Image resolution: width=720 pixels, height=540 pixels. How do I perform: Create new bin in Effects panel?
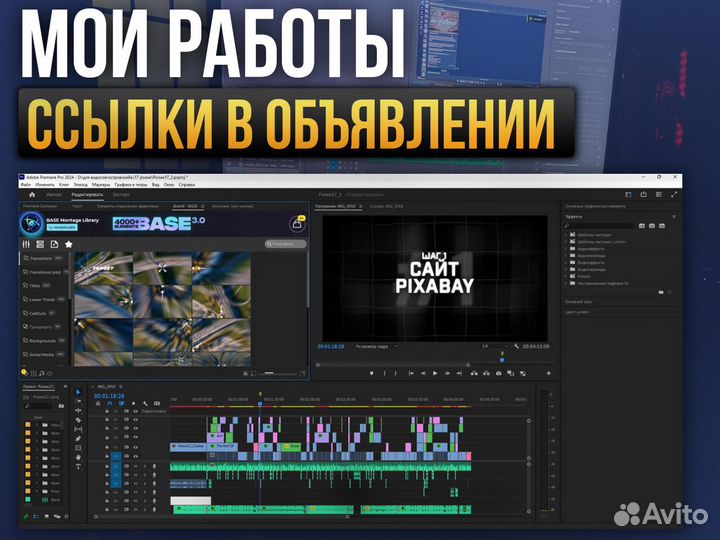point(661,292)
